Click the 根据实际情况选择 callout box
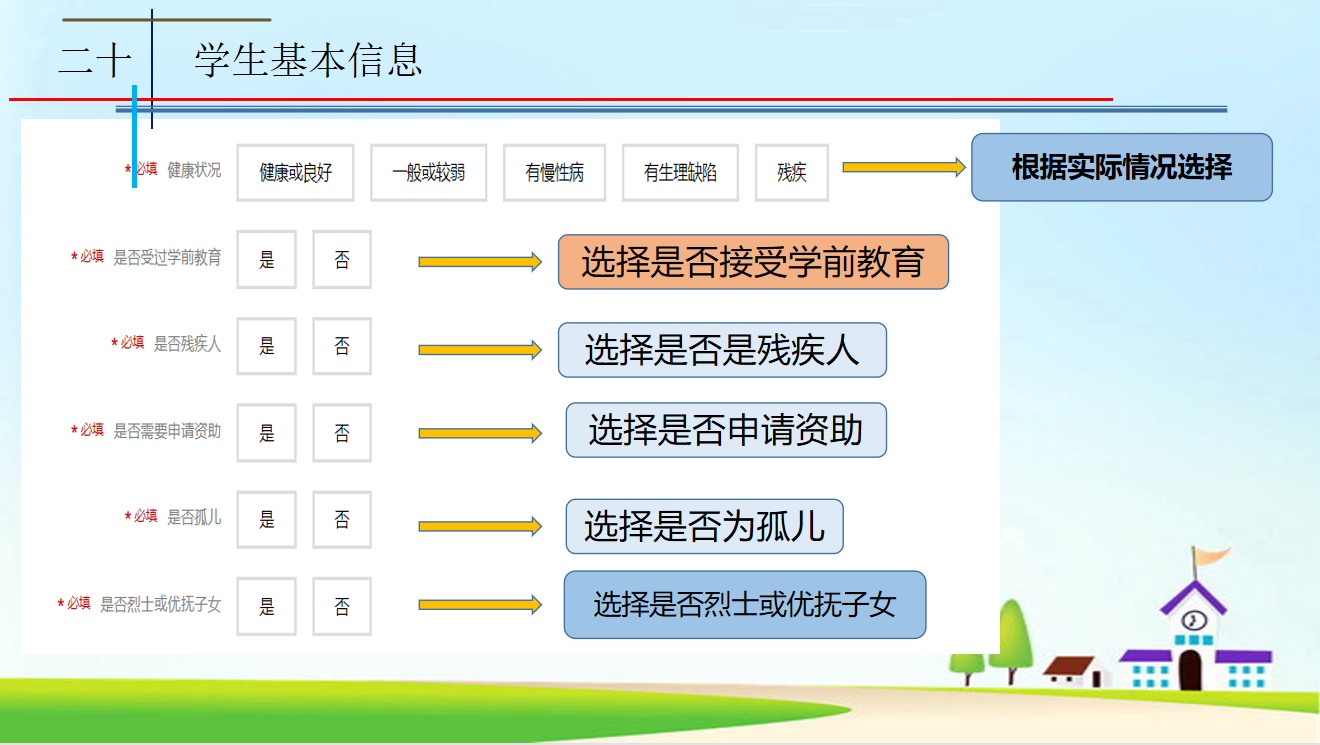 point(1121,167)
